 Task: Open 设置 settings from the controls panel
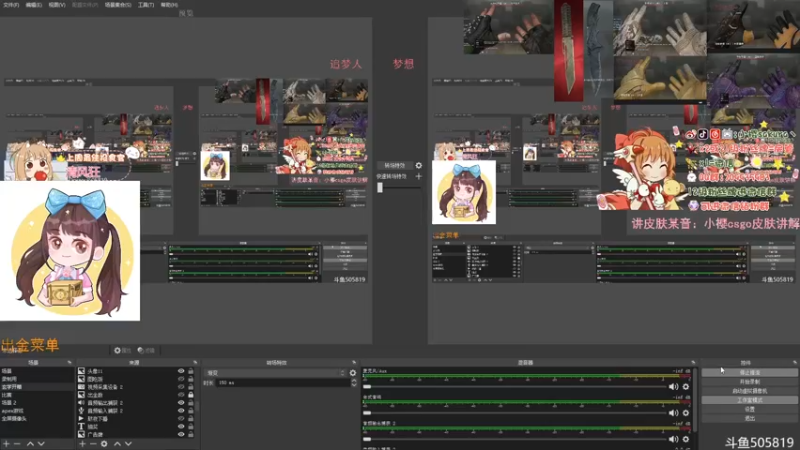click(749, 409)
